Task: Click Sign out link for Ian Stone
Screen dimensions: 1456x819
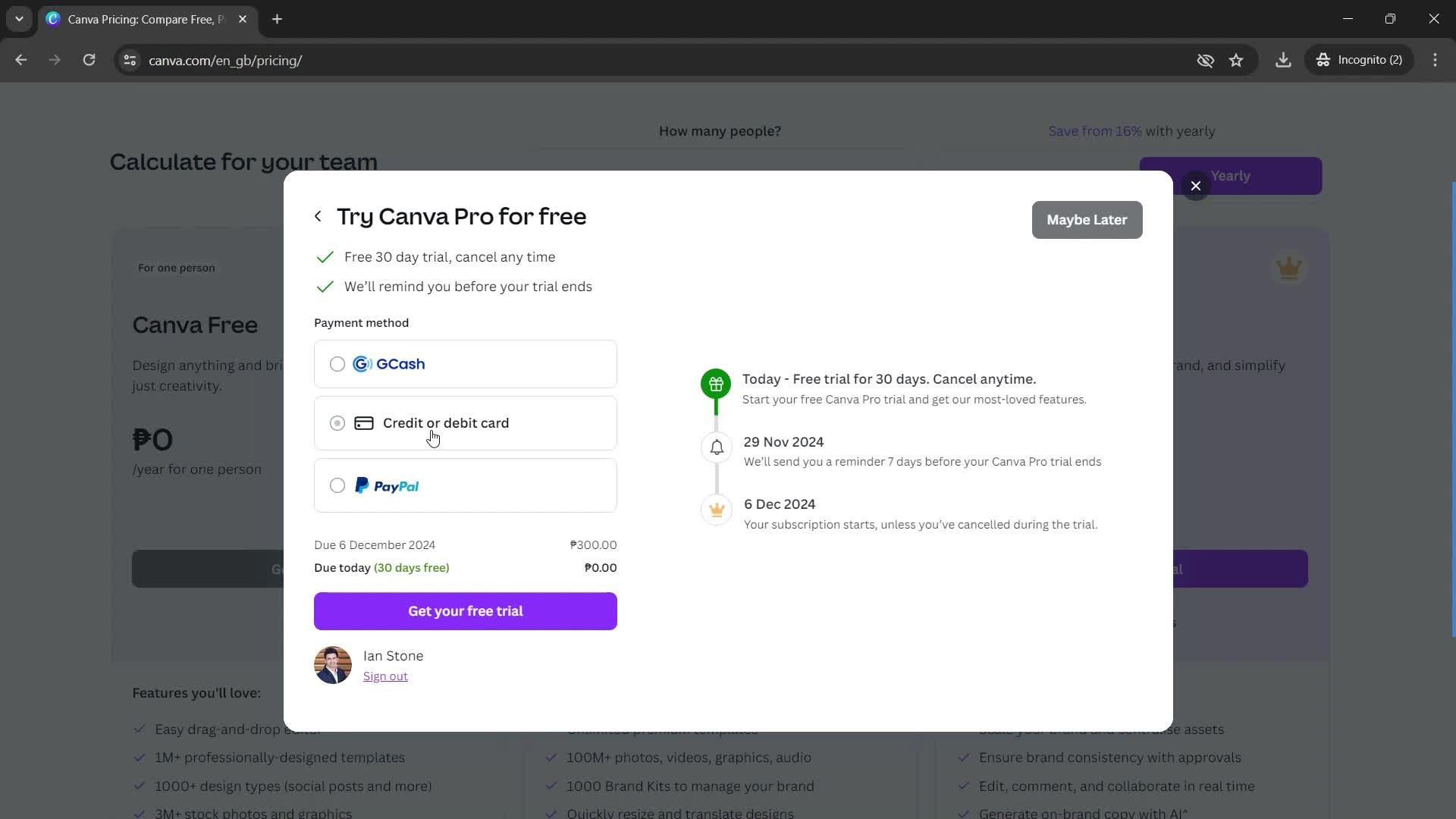Action: click(x=385, y=675)
